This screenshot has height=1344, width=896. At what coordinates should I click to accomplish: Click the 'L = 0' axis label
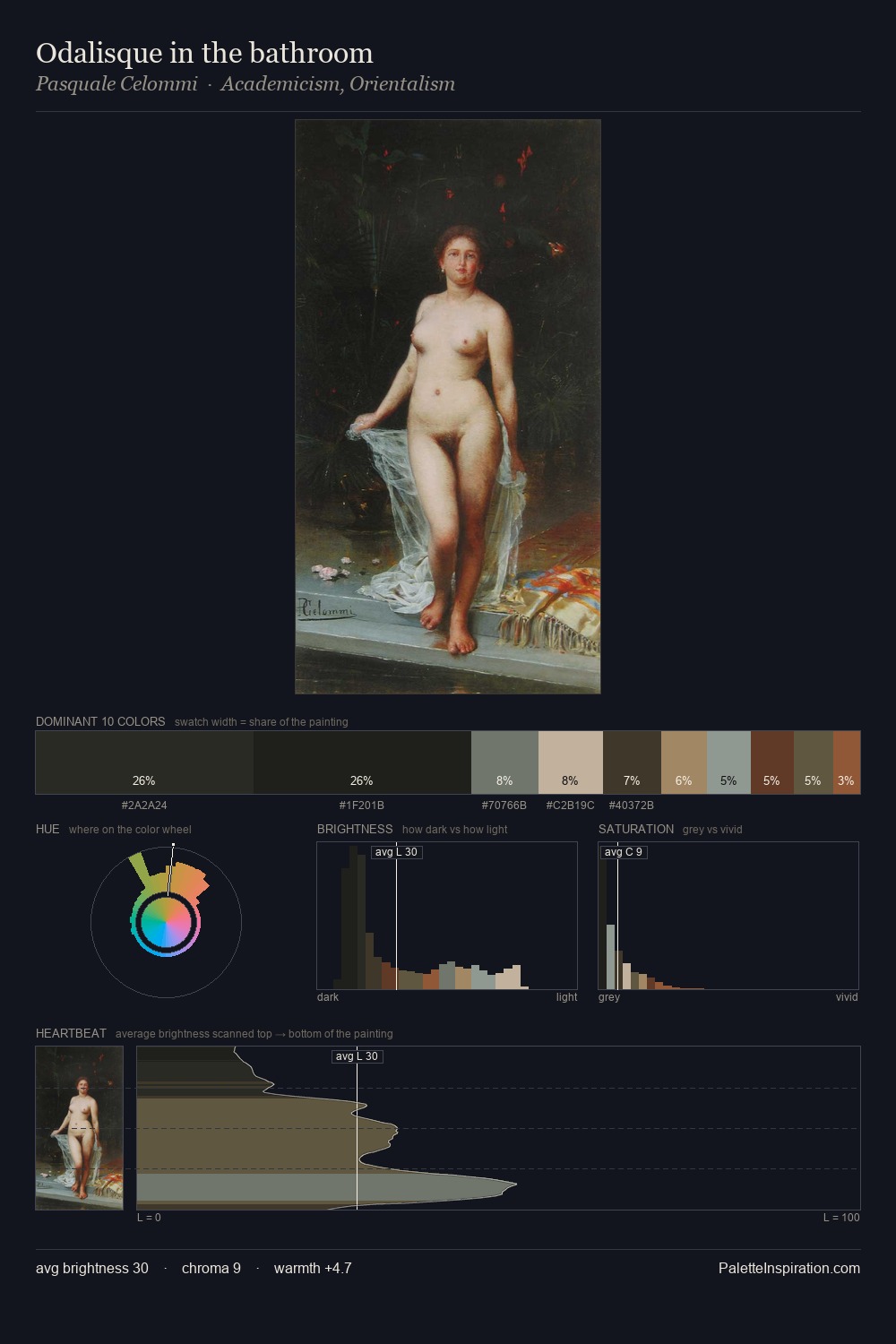tap(149, 1218)
